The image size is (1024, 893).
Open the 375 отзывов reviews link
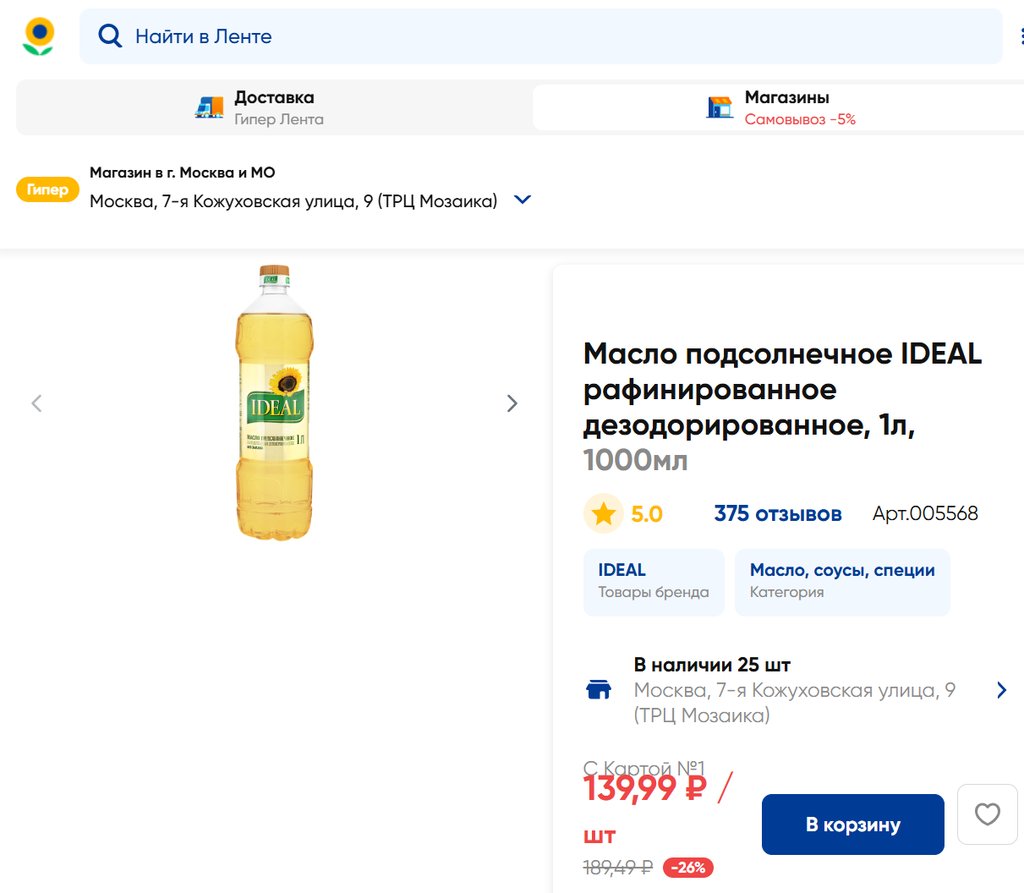click(x=777, y=514)
